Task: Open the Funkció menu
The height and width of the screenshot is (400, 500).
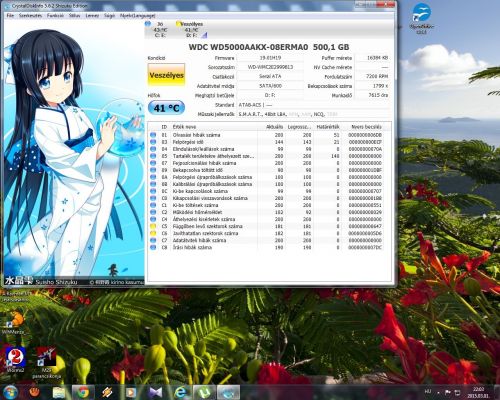Action: [x=55, y=16]
